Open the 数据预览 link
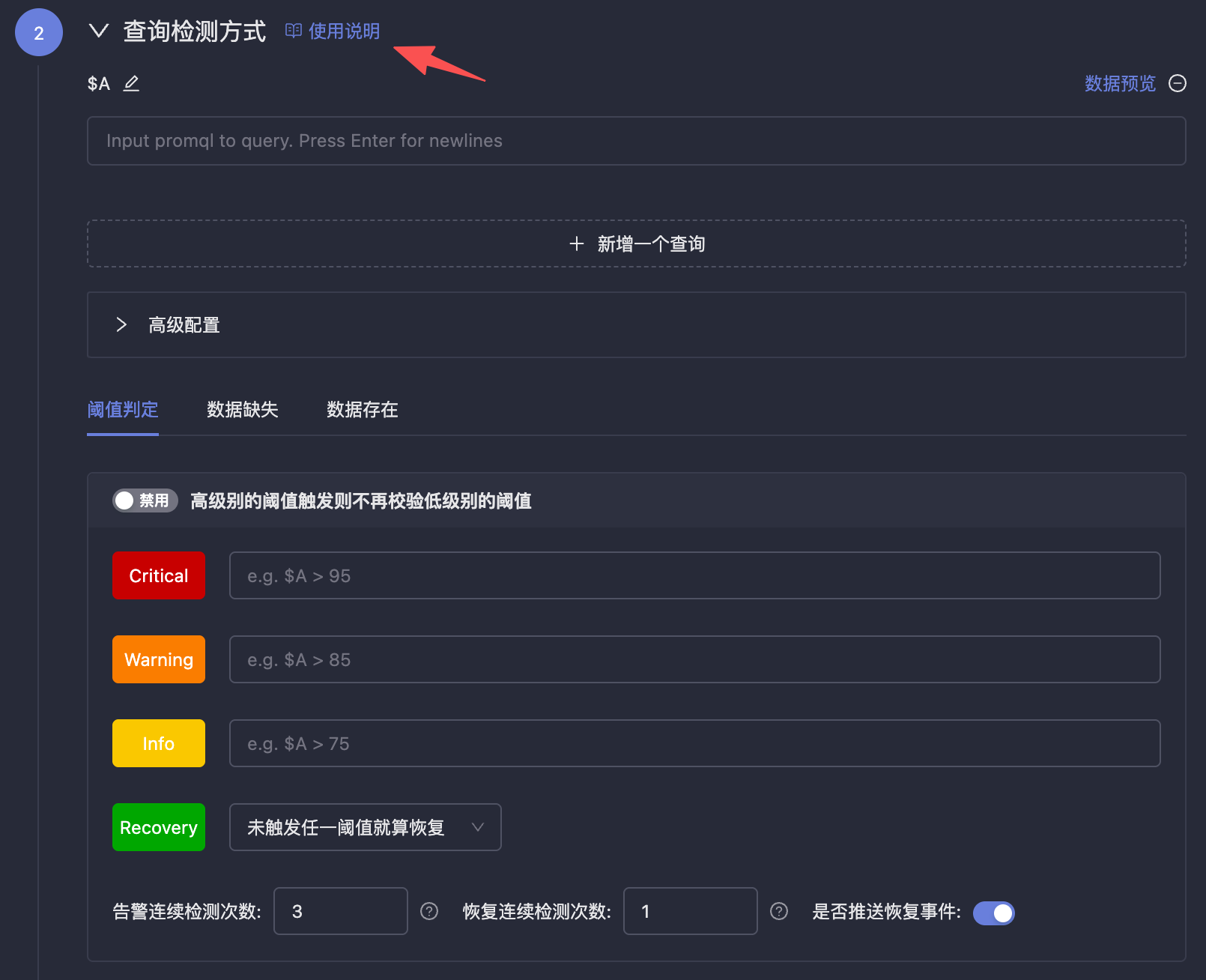The image size is (1206, 980). pos(1120,83)
